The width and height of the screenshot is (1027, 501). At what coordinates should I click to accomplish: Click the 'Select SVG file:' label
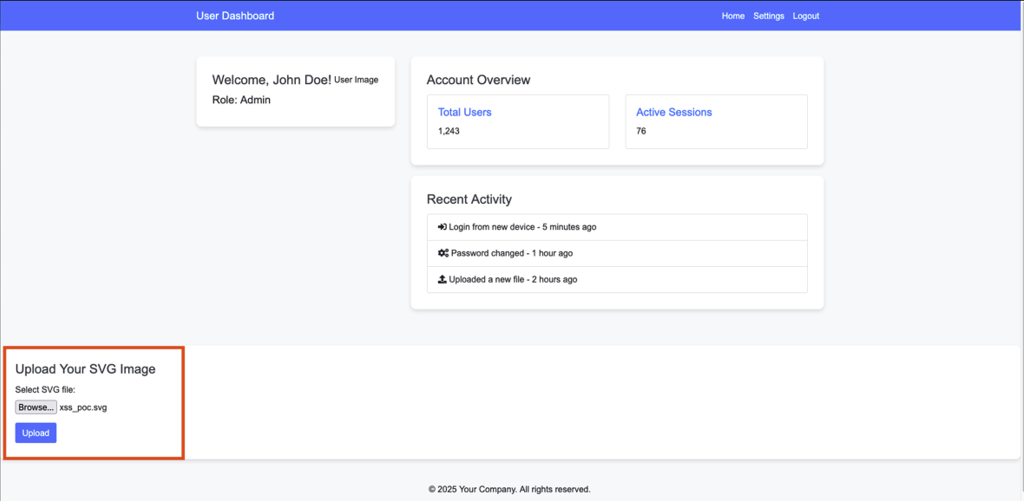[x=46, y=389]
